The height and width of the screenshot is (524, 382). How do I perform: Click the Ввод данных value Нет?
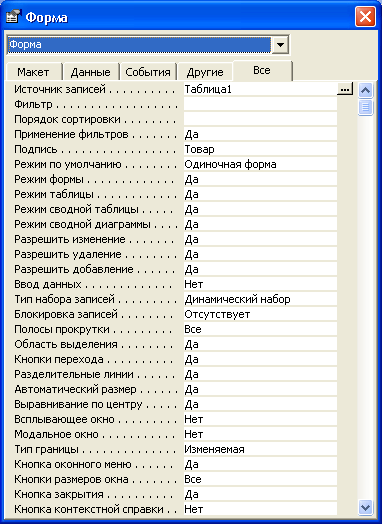click(260, 284)
